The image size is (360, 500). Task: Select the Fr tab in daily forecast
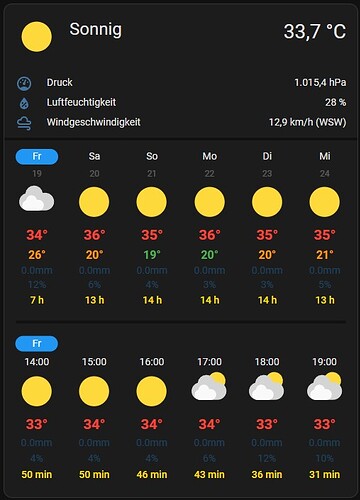coord(37,157)
